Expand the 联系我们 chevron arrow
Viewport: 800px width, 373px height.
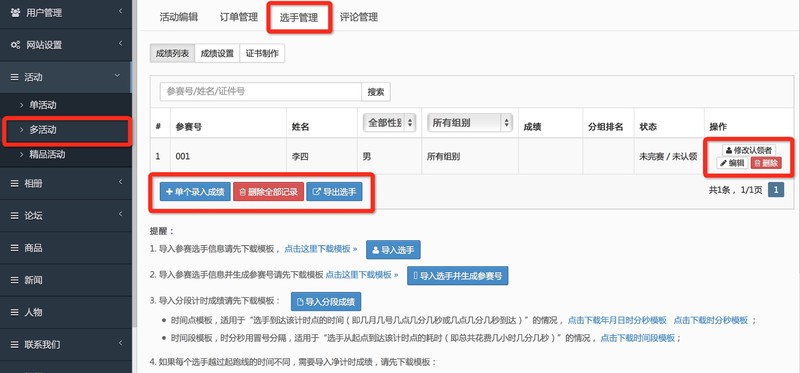pyautogui.click(x=120, y=342)
